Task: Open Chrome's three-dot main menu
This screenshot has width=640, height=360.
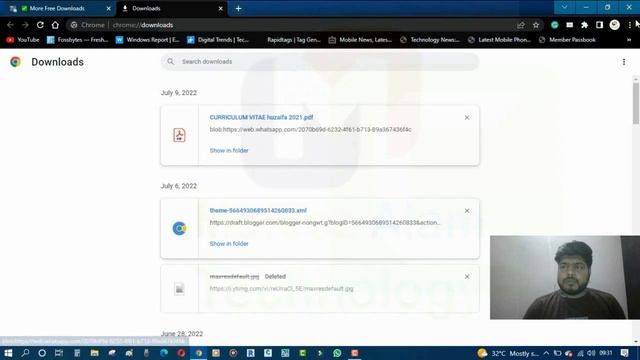Action: (x=630, y=25)
